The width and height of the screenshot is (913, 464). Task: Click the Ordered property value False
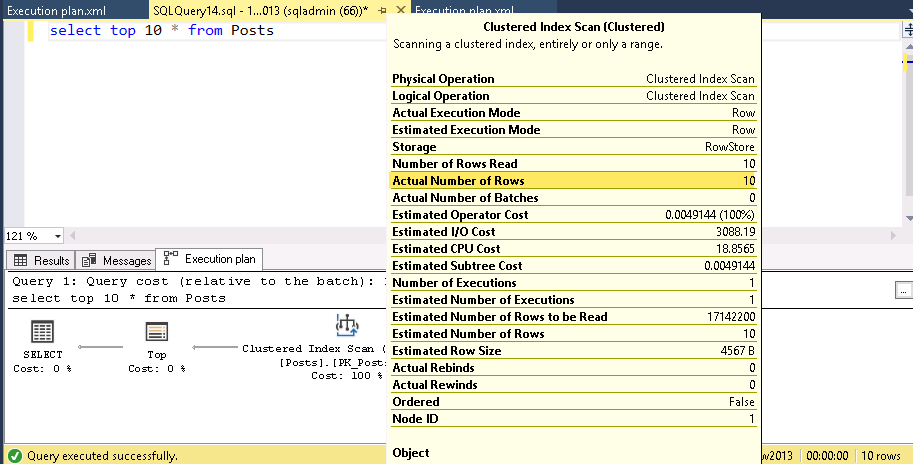click(742, 402)
